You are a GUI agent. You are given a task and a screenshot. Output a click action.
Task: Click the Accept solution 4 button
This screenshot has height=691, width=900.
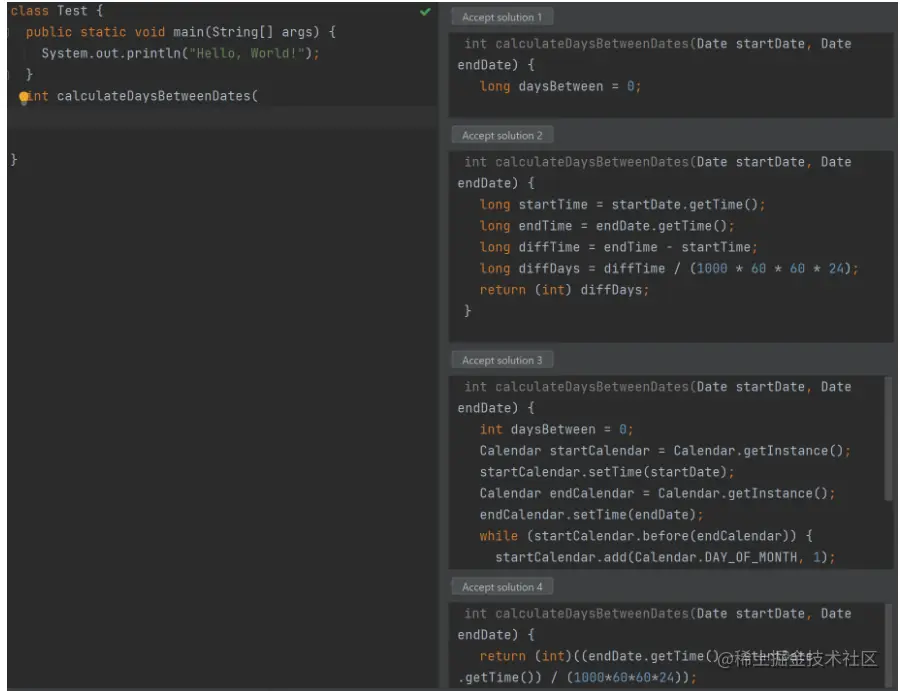click(x=502, y=587)
